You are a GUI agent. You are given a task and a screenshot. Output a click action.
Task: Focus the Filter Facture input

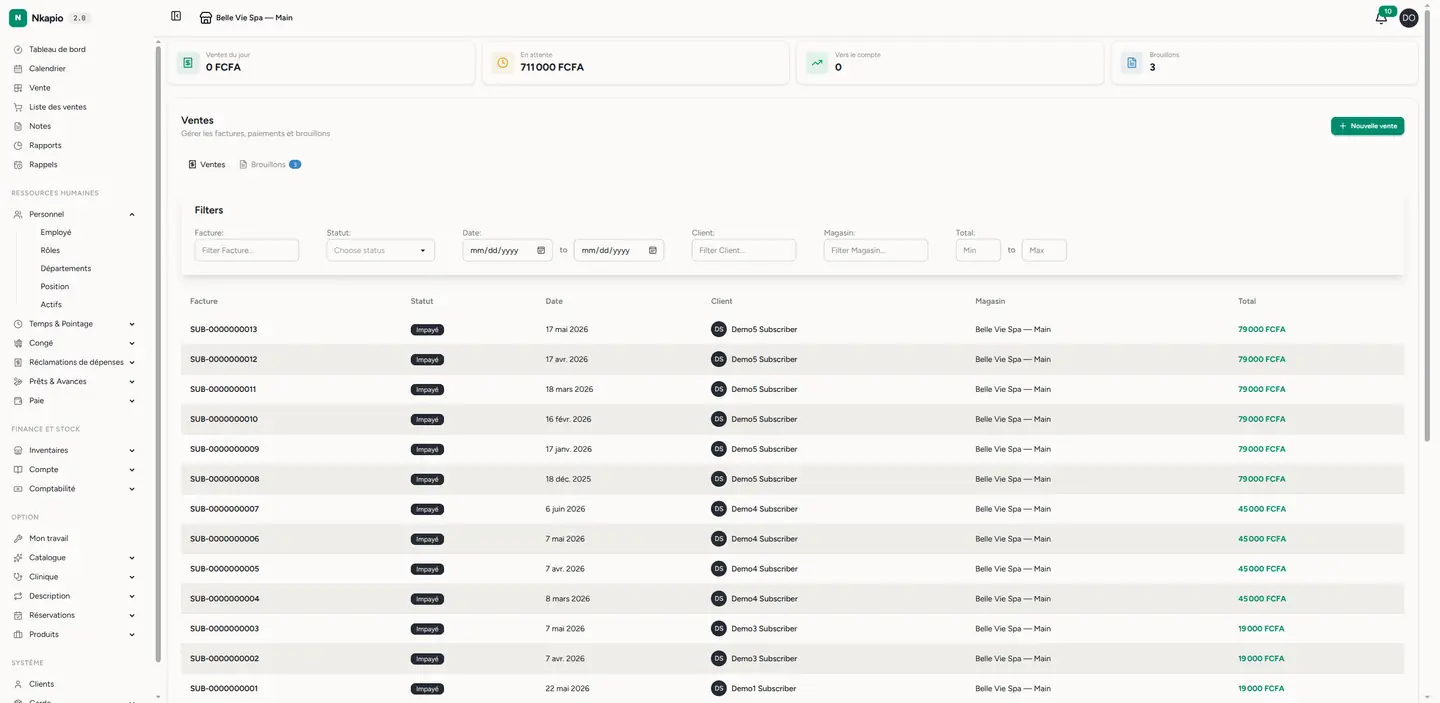click(247, 250)
